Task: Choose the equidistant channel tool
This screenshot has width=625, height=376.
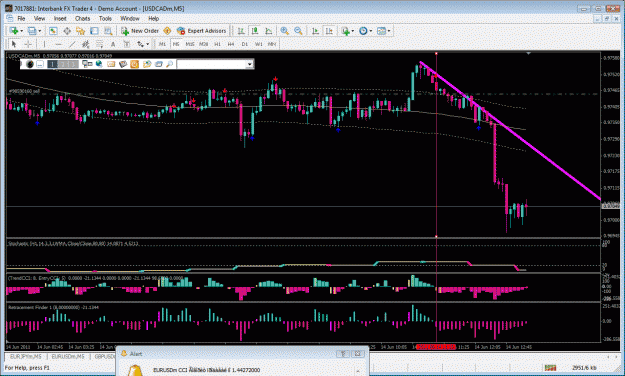Action: (86, 44)
